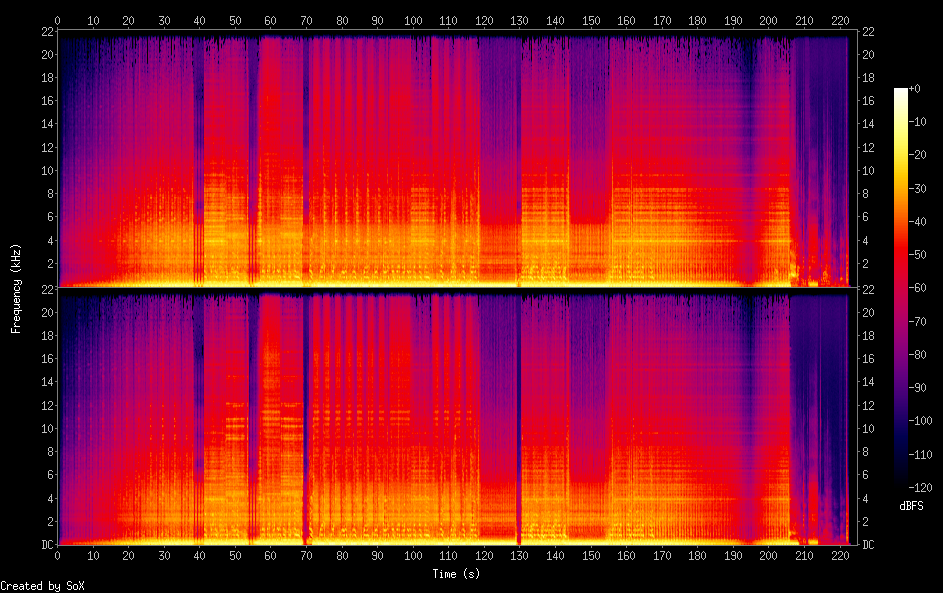This screenshot has width=943, height=593.
Task: Click the 170-second tick on the bottom time axis
Action: (661, 555)
